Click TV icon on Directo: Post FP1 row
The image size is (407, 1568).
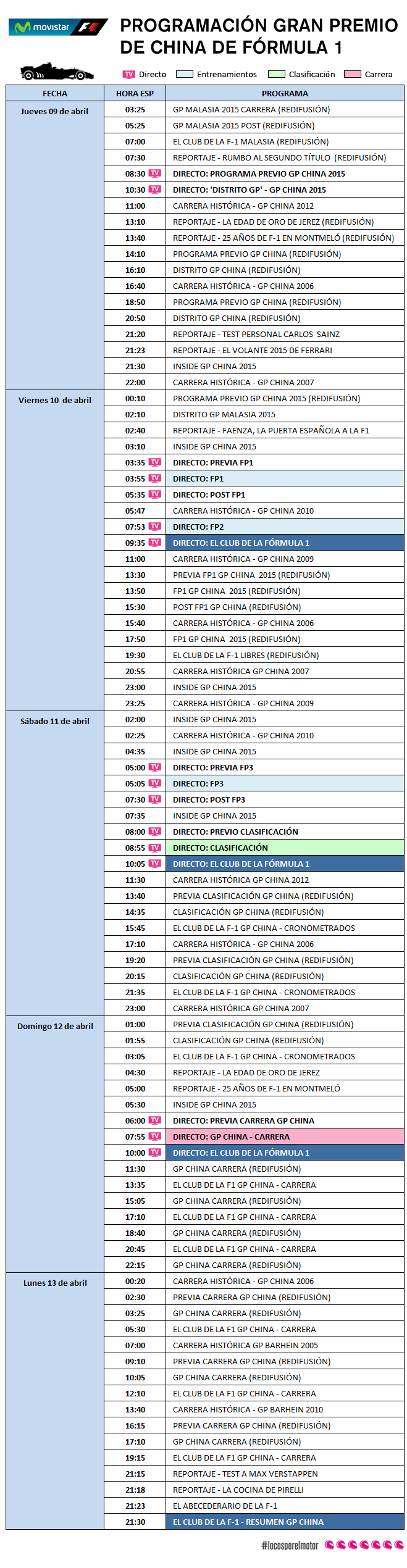(154, 494)
